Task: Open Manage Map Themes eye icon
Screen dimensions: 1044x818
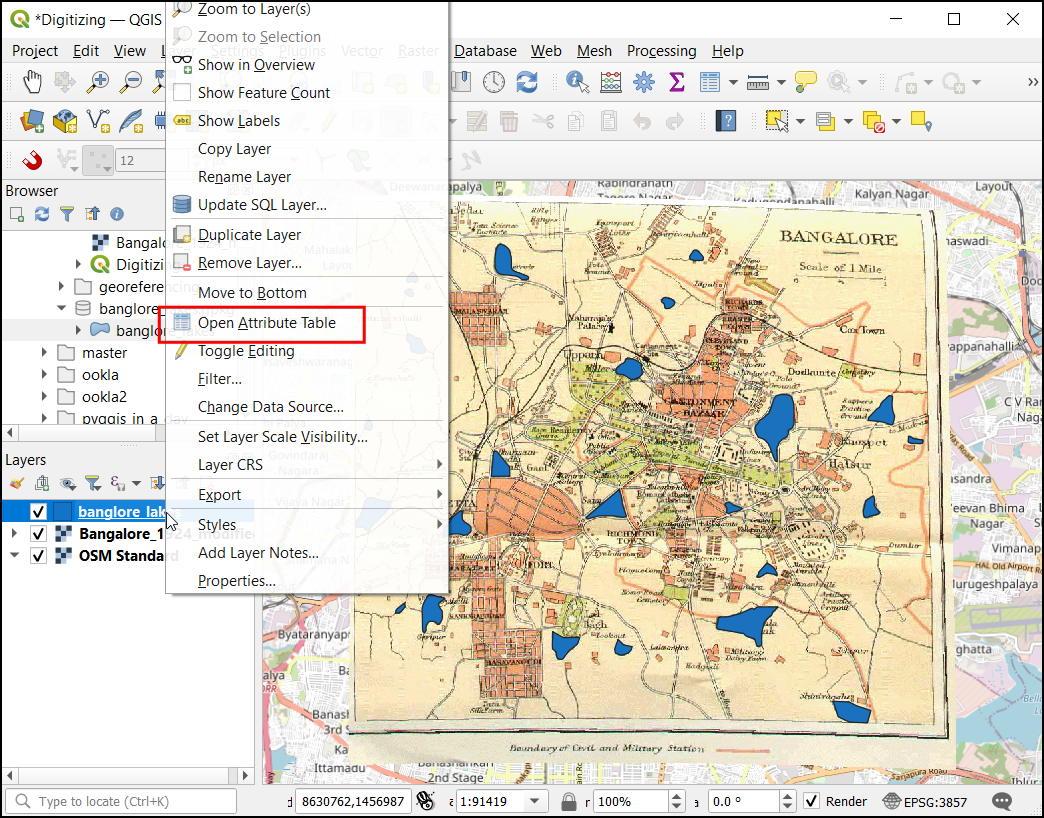Action: click(67, 483)
